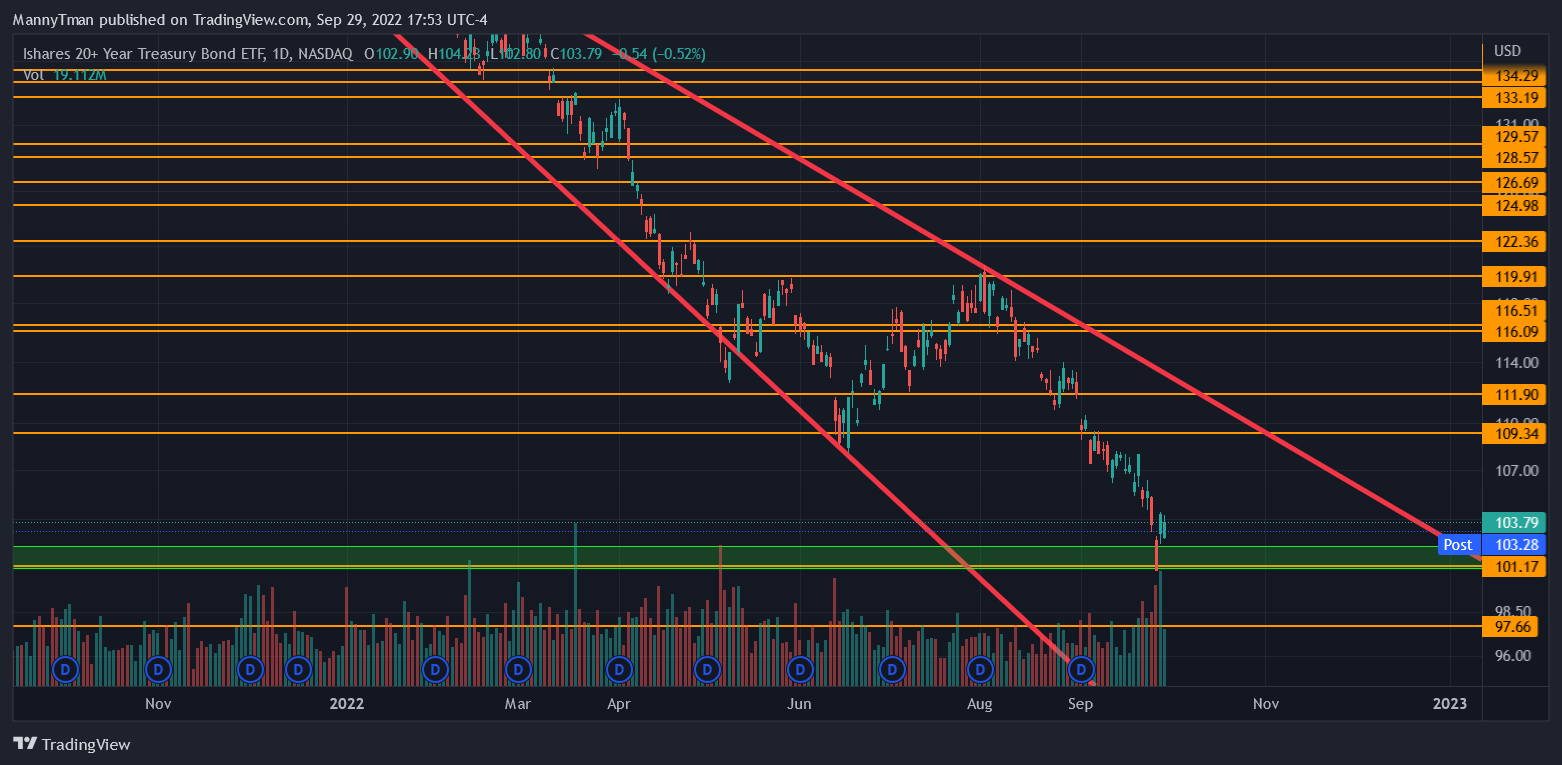Screen dimensions: 1562x765
Task: Click the 2023 year label on time axis
Action: tap(1449, 704)
